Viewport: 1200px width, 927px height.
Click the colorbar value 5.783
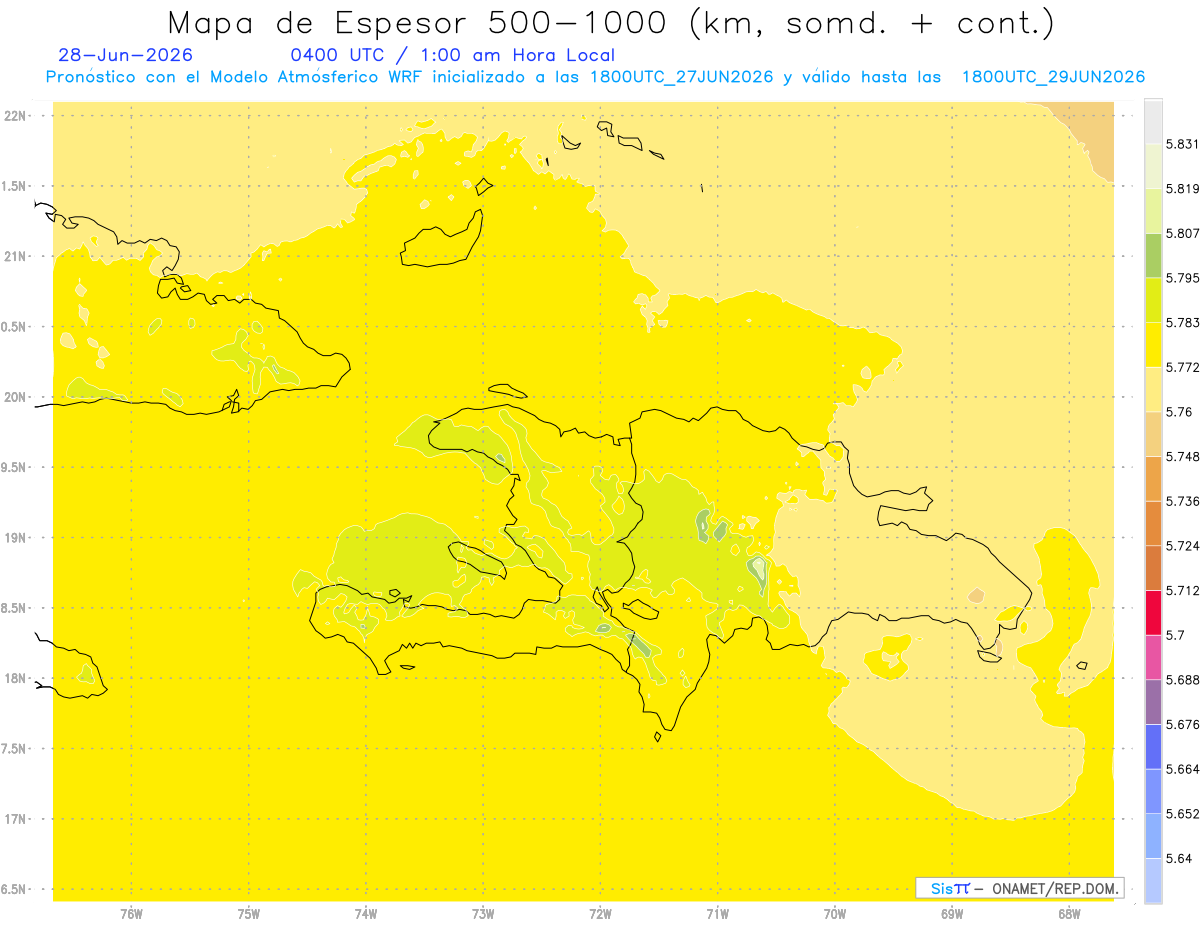1182,322
